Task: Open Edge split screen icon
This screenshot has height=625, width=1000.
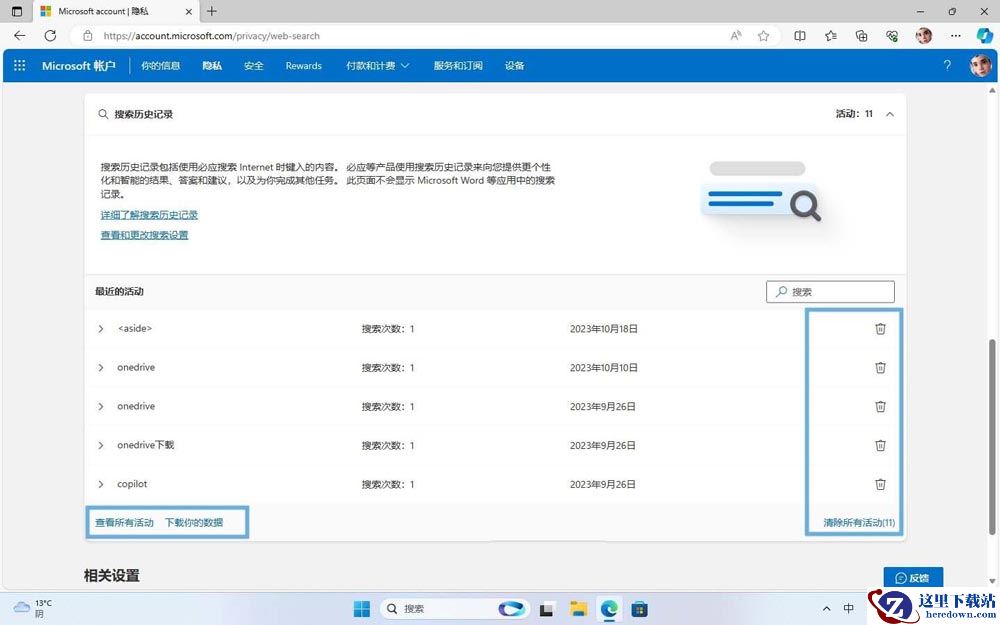Action: 800,36
